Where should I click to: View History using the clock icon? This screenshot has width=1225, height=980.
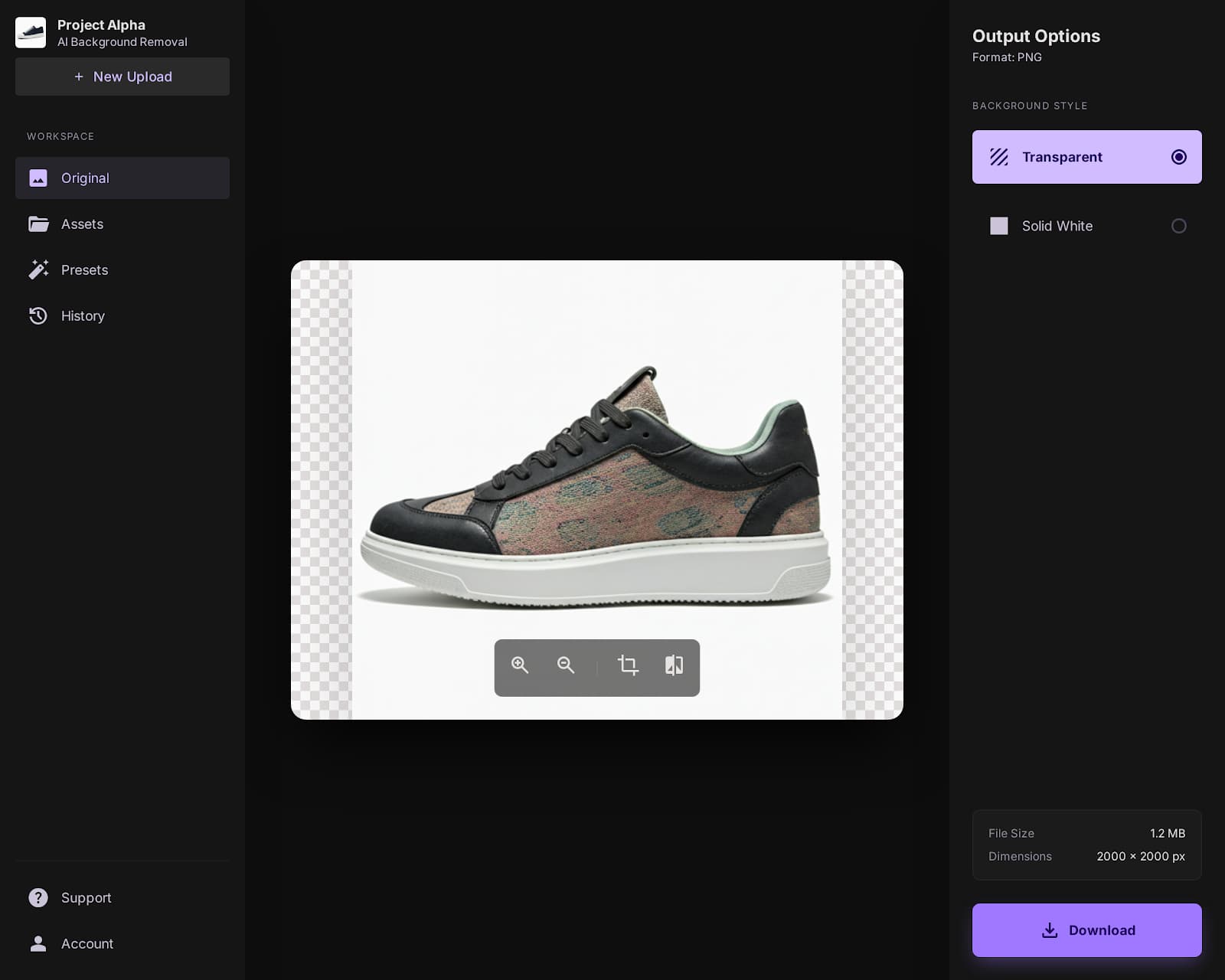pyautogui.click(x=82, y=315)
